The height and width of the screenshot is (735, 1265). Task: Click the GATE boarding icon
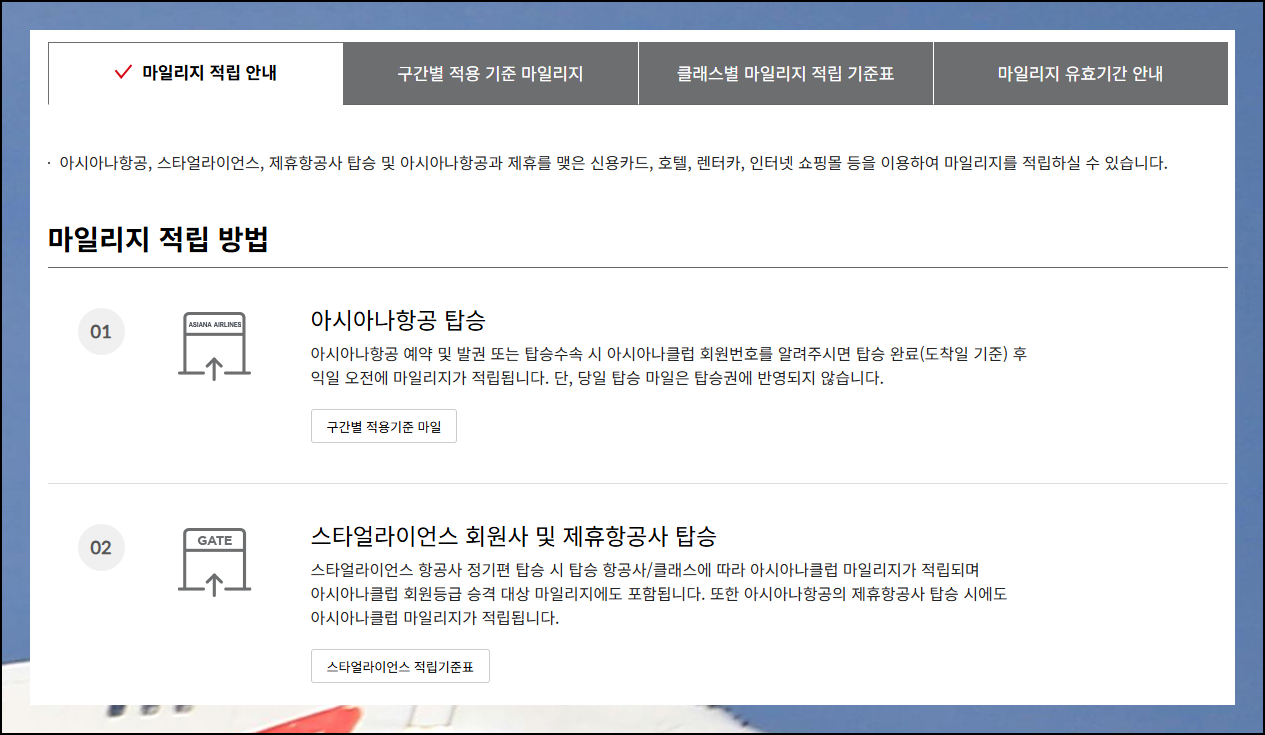point(214,563)
